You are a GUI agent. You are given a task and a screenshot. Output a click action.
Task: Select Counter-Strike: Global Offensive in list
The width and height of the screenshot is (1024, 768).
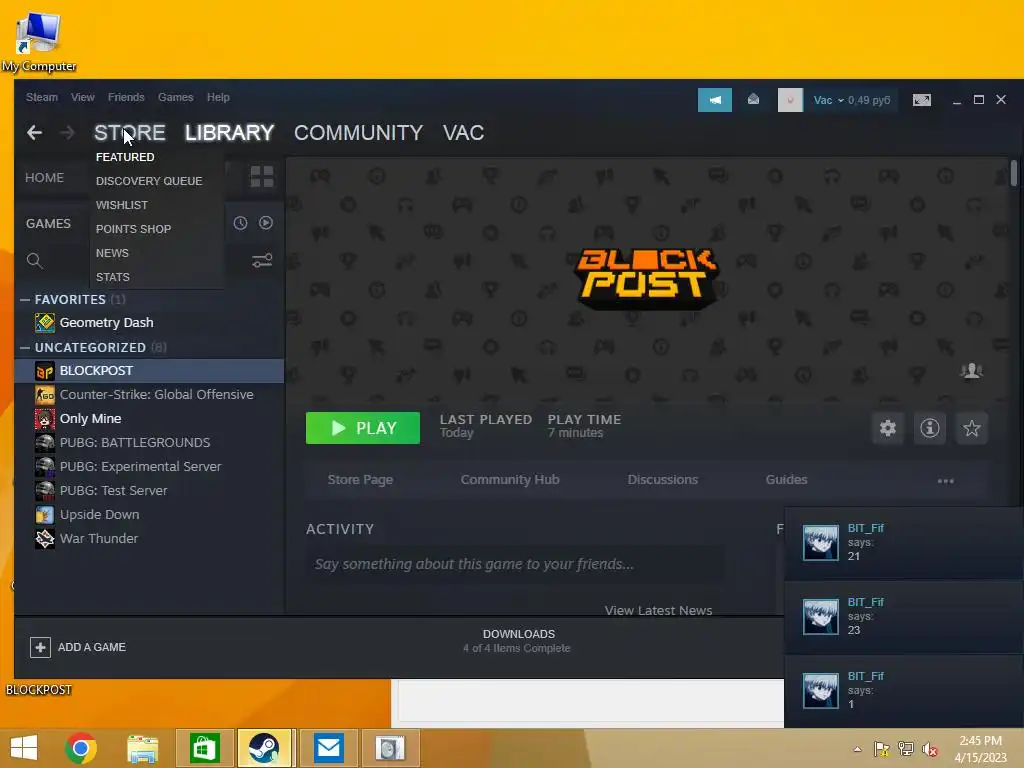pyautogui.click(x=150, y=394)
